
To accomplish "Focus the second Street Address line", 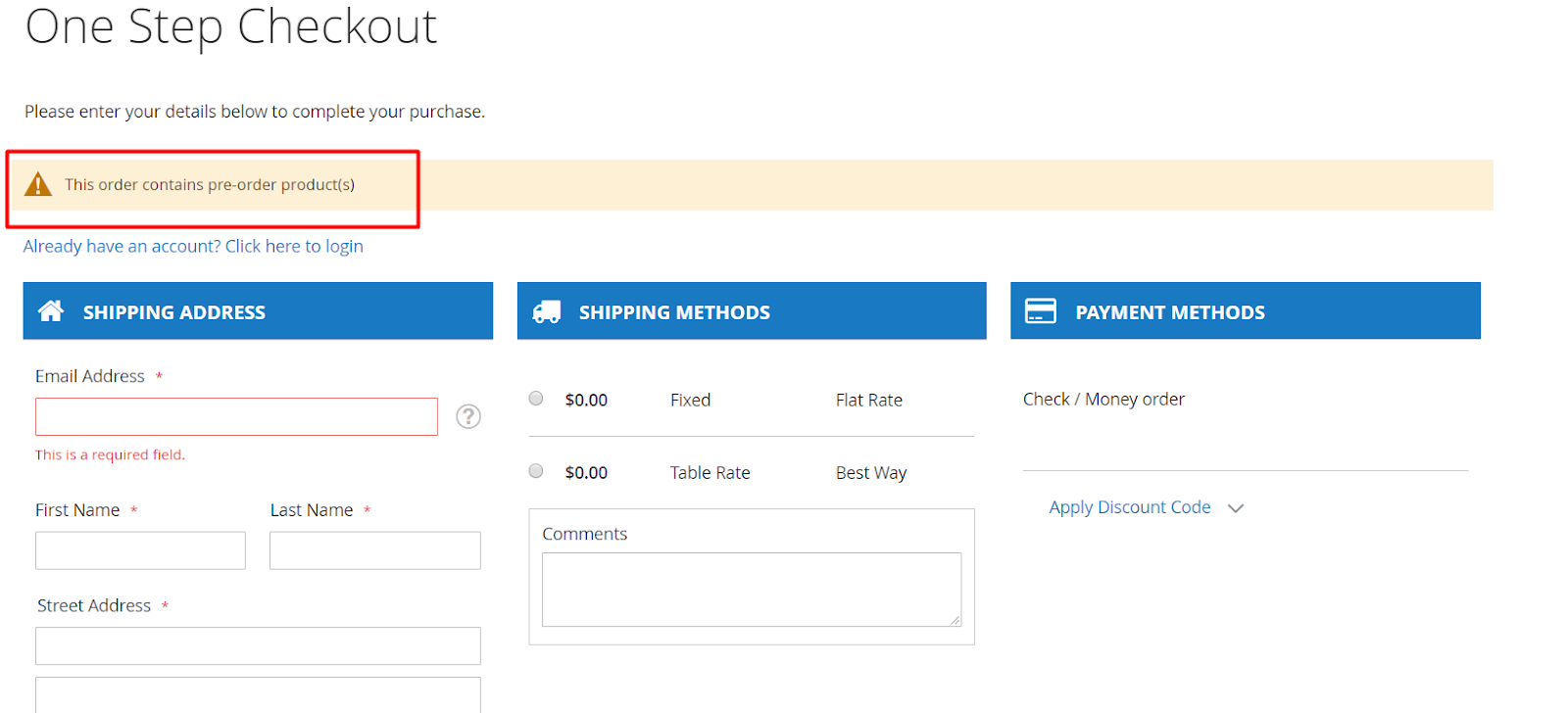I will 258,694.
